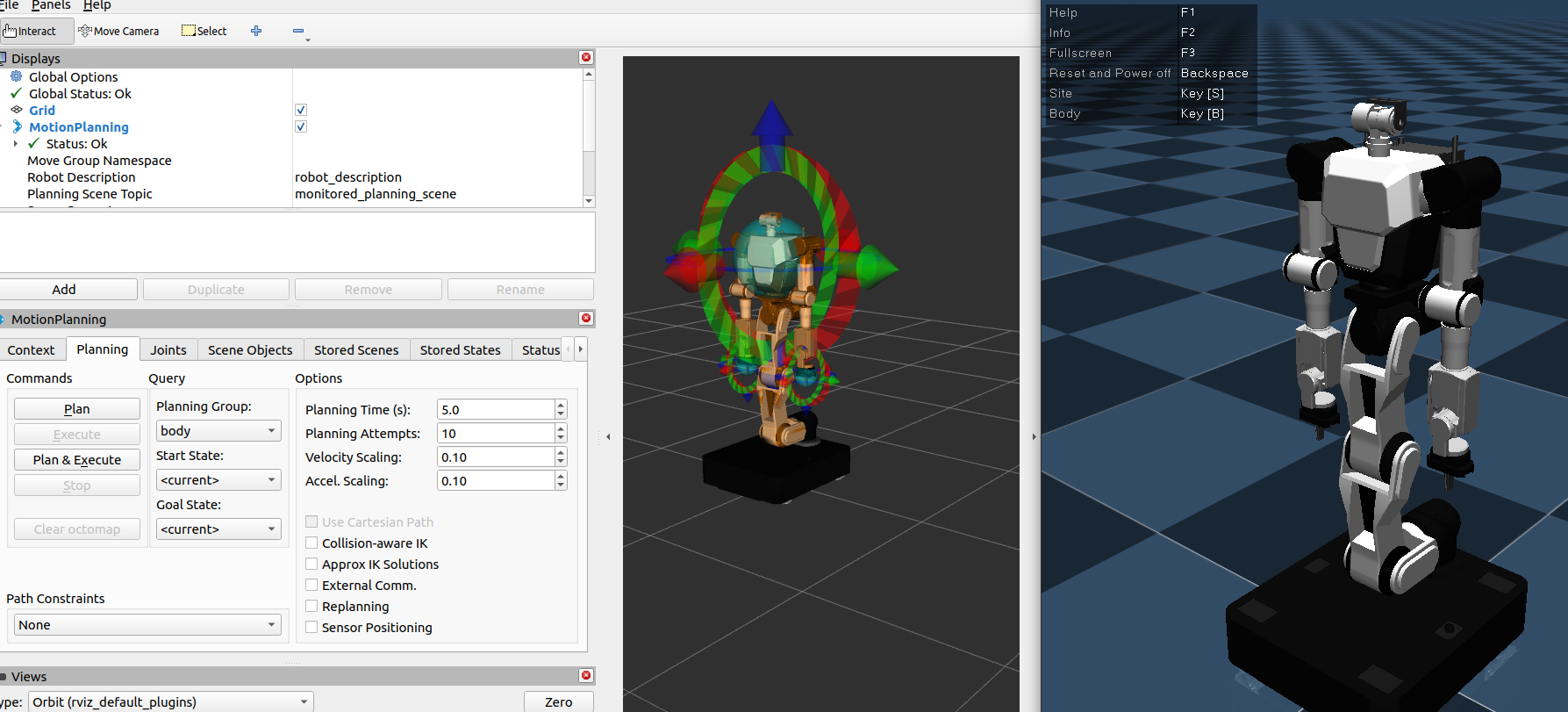Open the Stored Scenes tab
Screen dimensions: 1568x712
[356, 349]
